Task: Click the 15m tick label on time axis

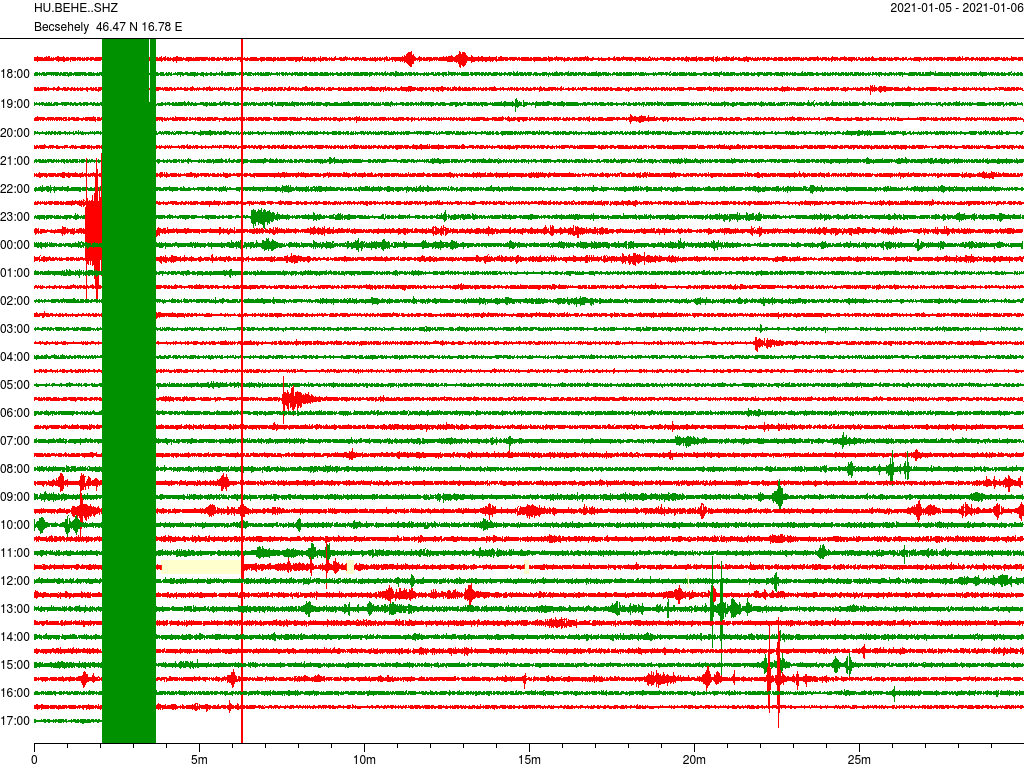Action: pyautogui.click(x=529, y=761)
